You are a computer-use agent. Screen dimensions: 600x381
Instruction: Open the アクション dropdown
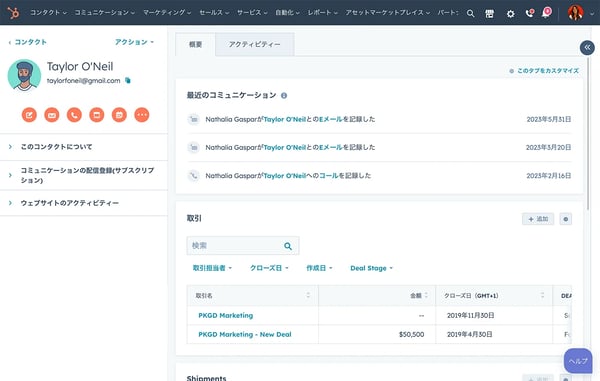[x=134, y=42]
